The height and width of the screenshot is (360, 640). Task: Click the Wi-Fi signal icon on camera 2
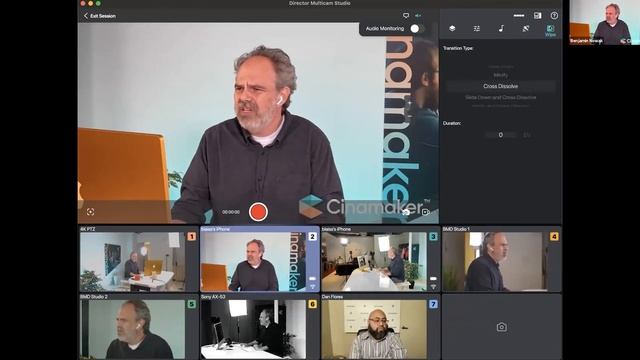tap(312, 287)
